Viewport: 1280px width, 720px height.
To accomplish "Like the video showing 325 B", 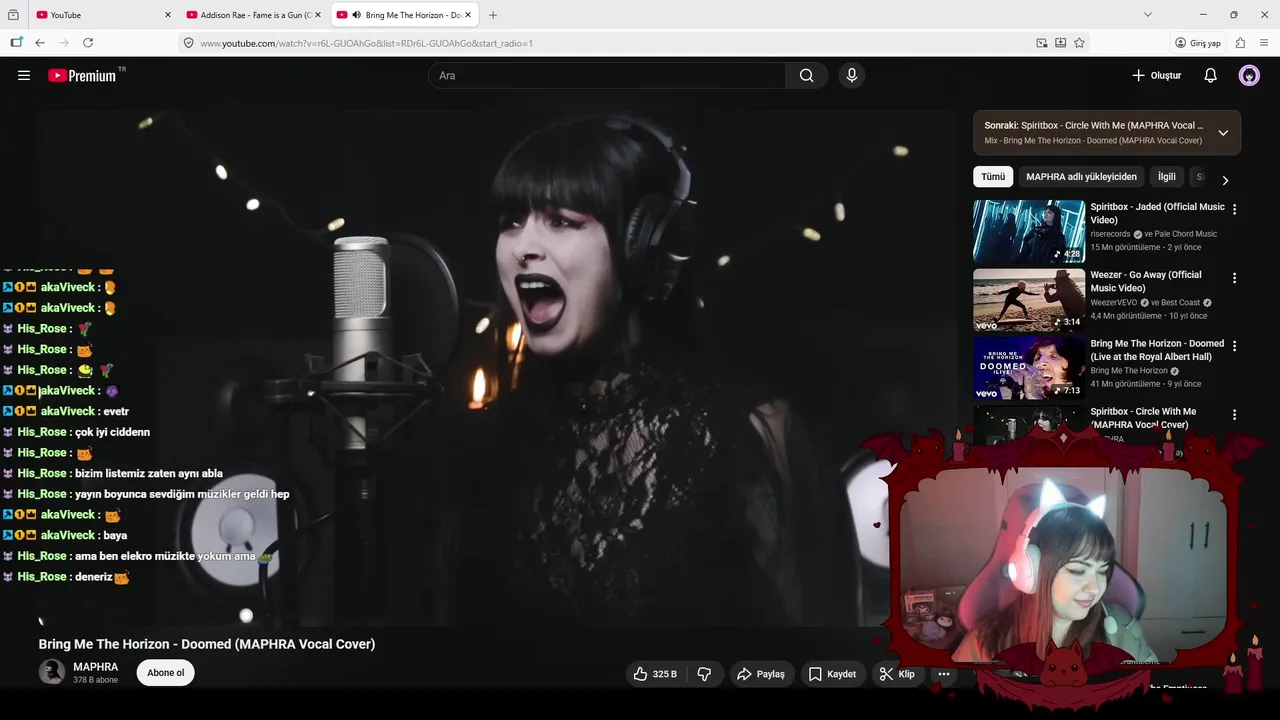I will (x=655, y=674).
